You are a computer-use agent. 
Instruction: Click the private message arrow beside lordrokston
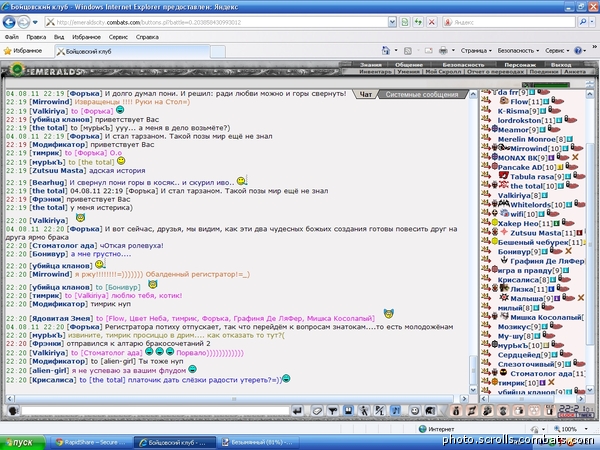486,120
